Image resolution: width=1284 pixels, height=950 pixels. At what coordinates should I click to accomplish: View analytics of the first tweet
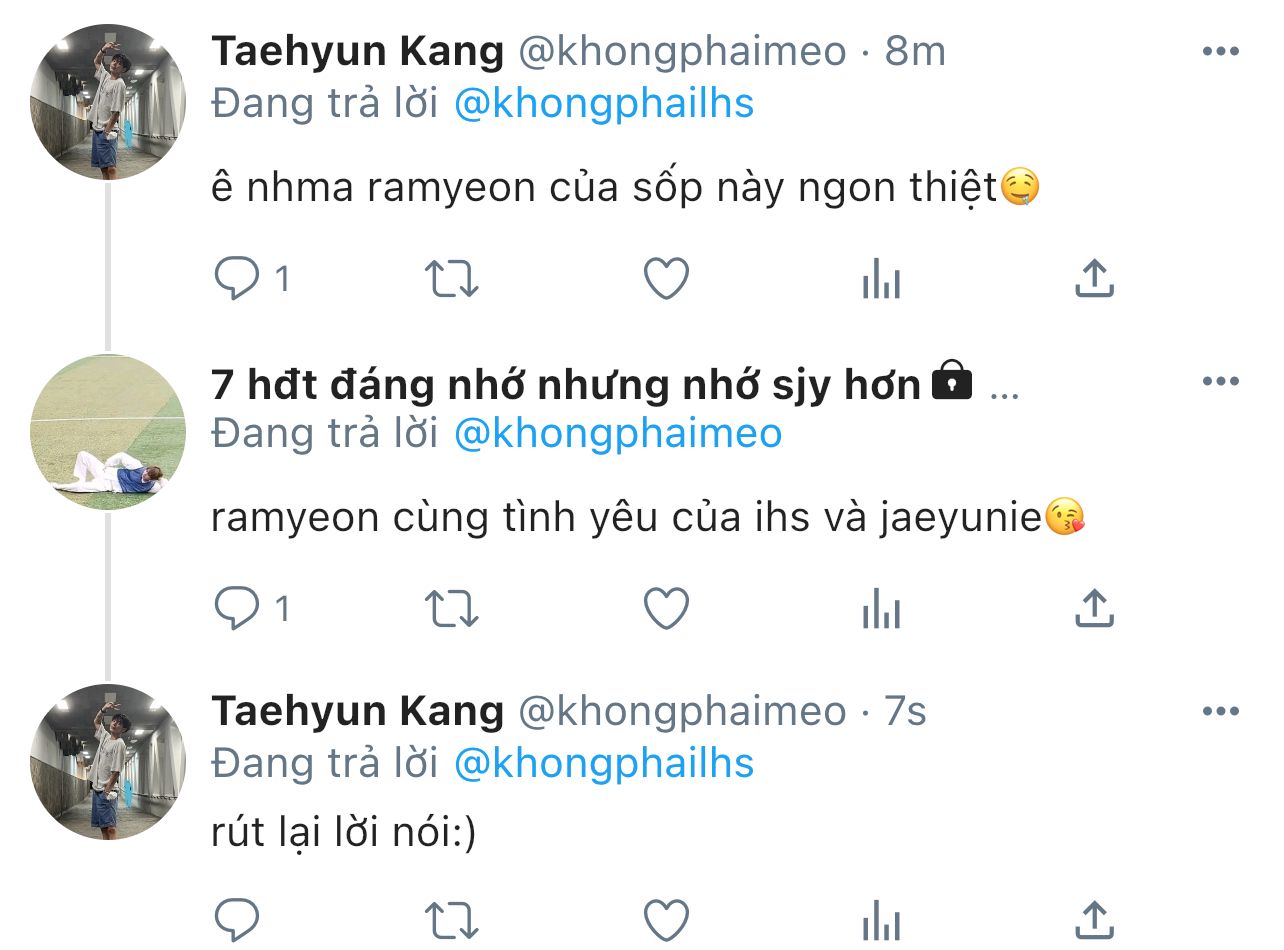[881, 279]
